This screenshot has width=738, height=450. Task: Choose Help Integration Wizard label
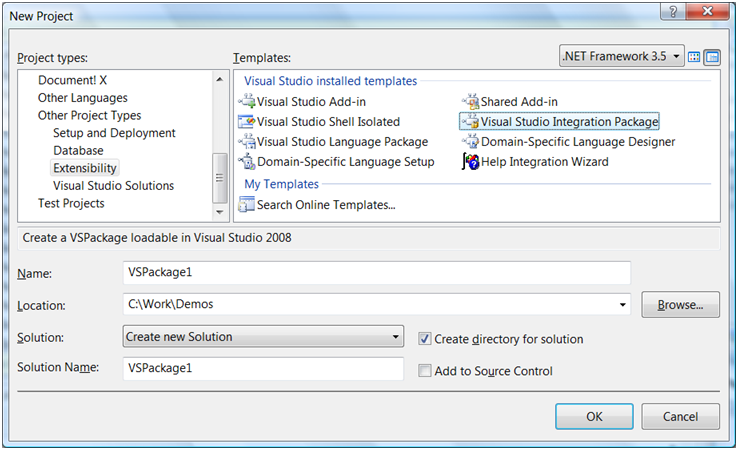545,161
